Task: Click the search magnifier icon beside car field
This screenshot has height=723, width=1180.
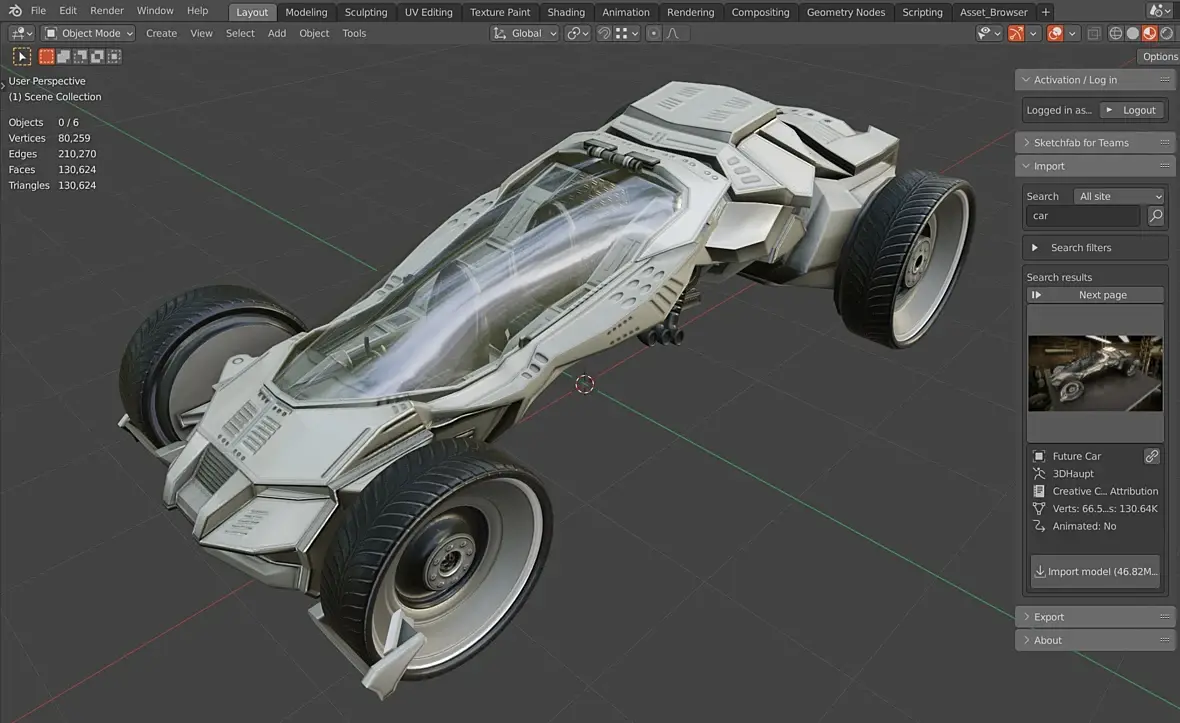Action: pos(1155,216)
